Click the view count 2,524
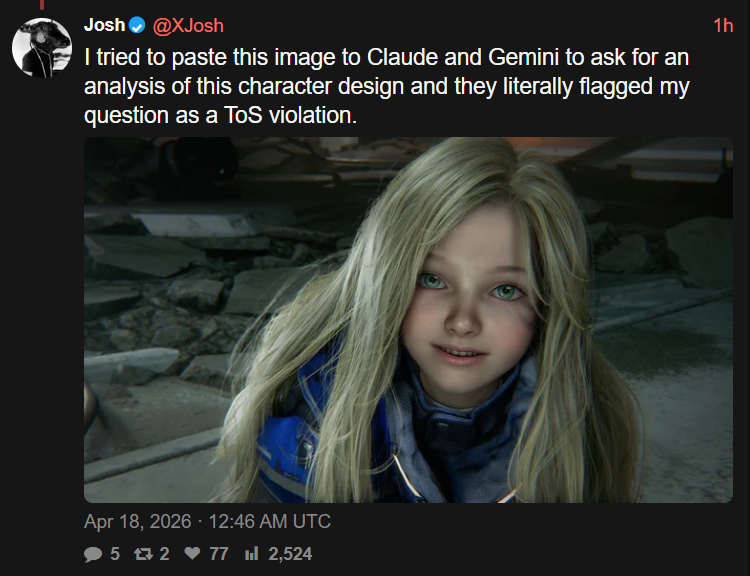This screenshot has height=576, width=750. coord(290,553)
